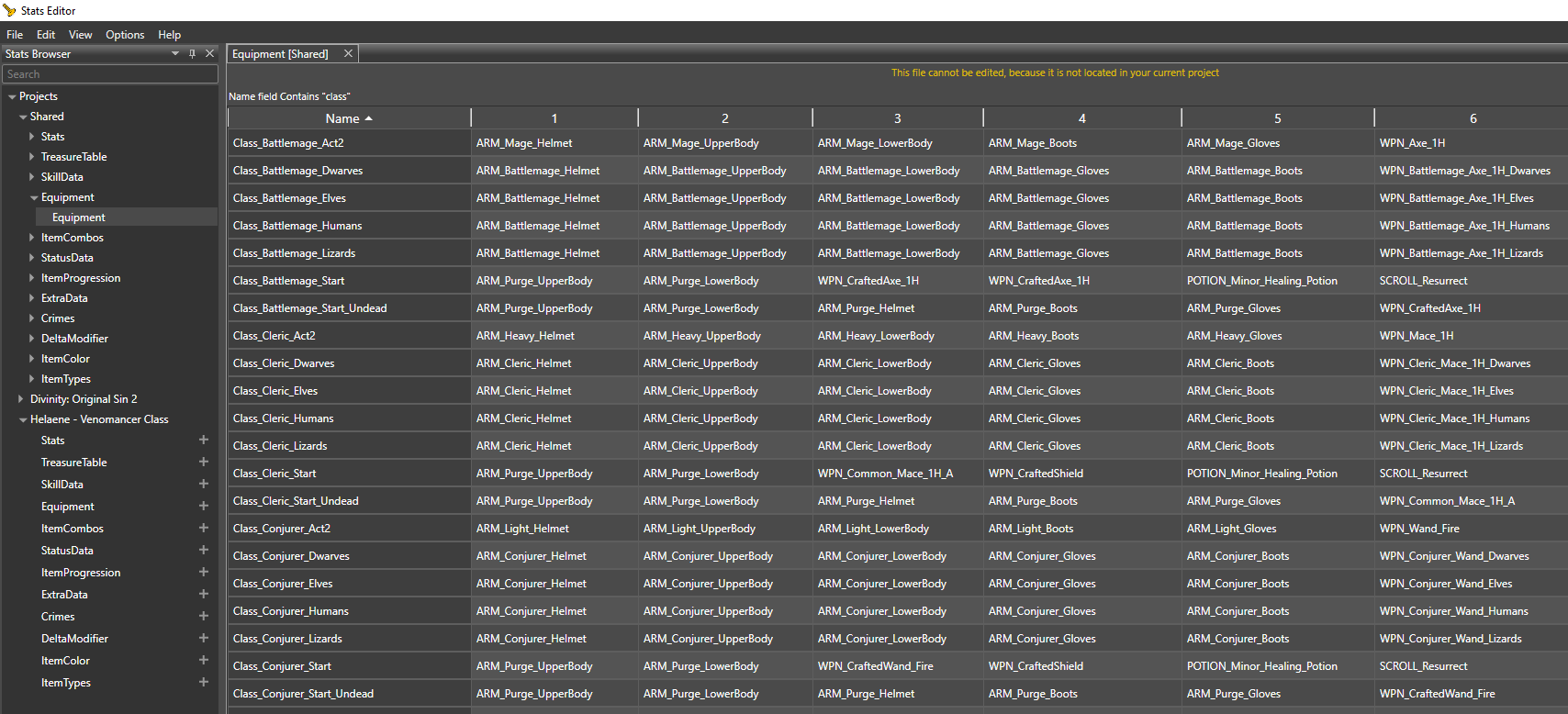Focus the Stats Browser Search field
This screenshot has height=714, width=1568.
click(x=110, y=74)
